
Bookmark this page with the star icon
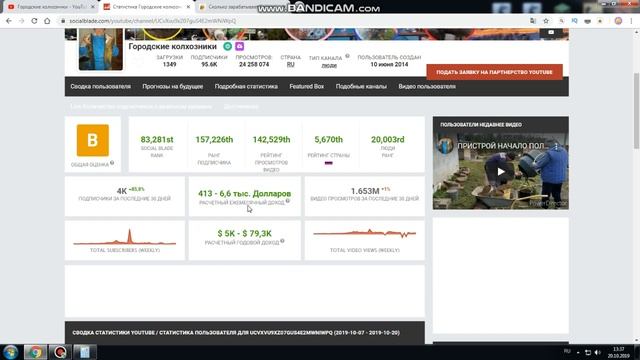pos(546,21)
